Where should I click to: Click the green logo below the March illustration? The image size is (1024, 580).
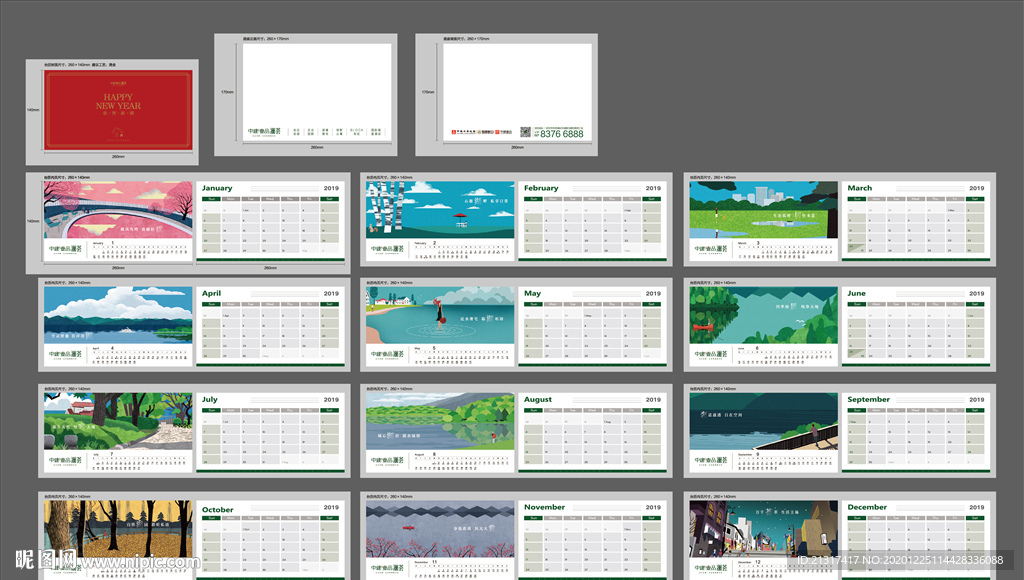(711, 249)
